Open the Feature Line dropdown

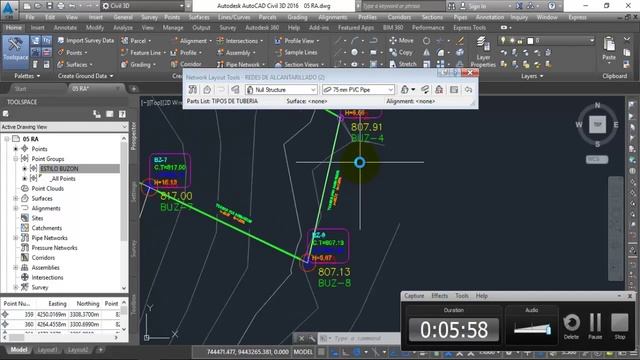coord(143,53)
